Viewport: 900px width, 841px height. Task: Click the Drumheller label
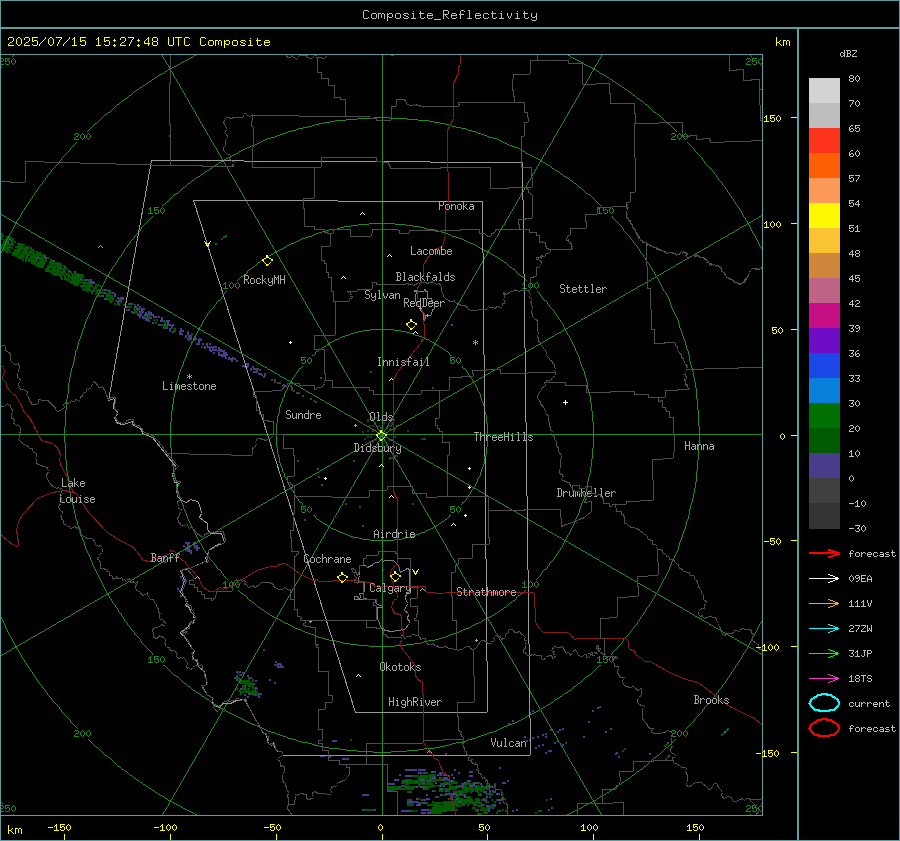[586, 493]
